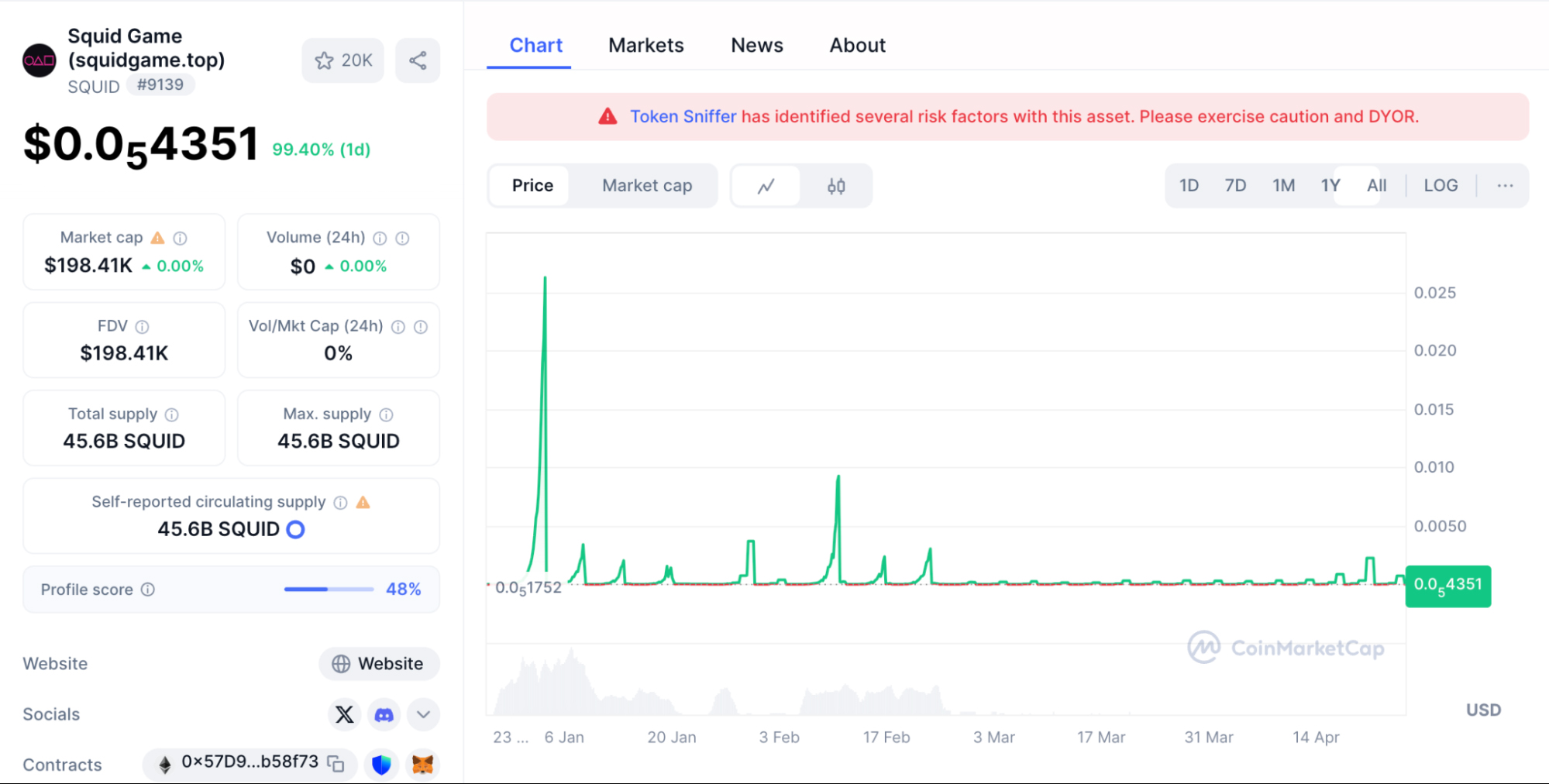Switch to the News tab
1549x784 pixels.
[756, 46]
